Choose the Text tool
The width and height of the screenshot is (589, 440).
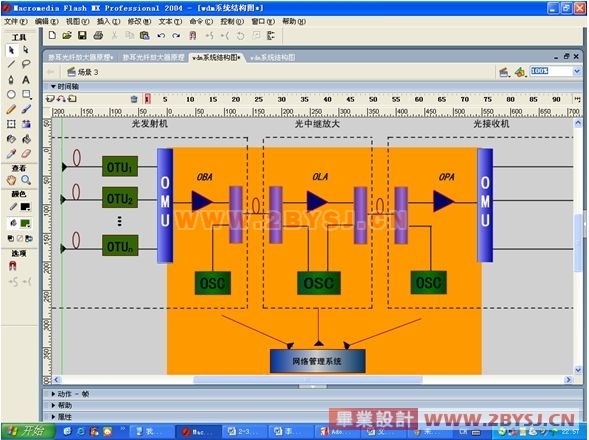(26, 80)
